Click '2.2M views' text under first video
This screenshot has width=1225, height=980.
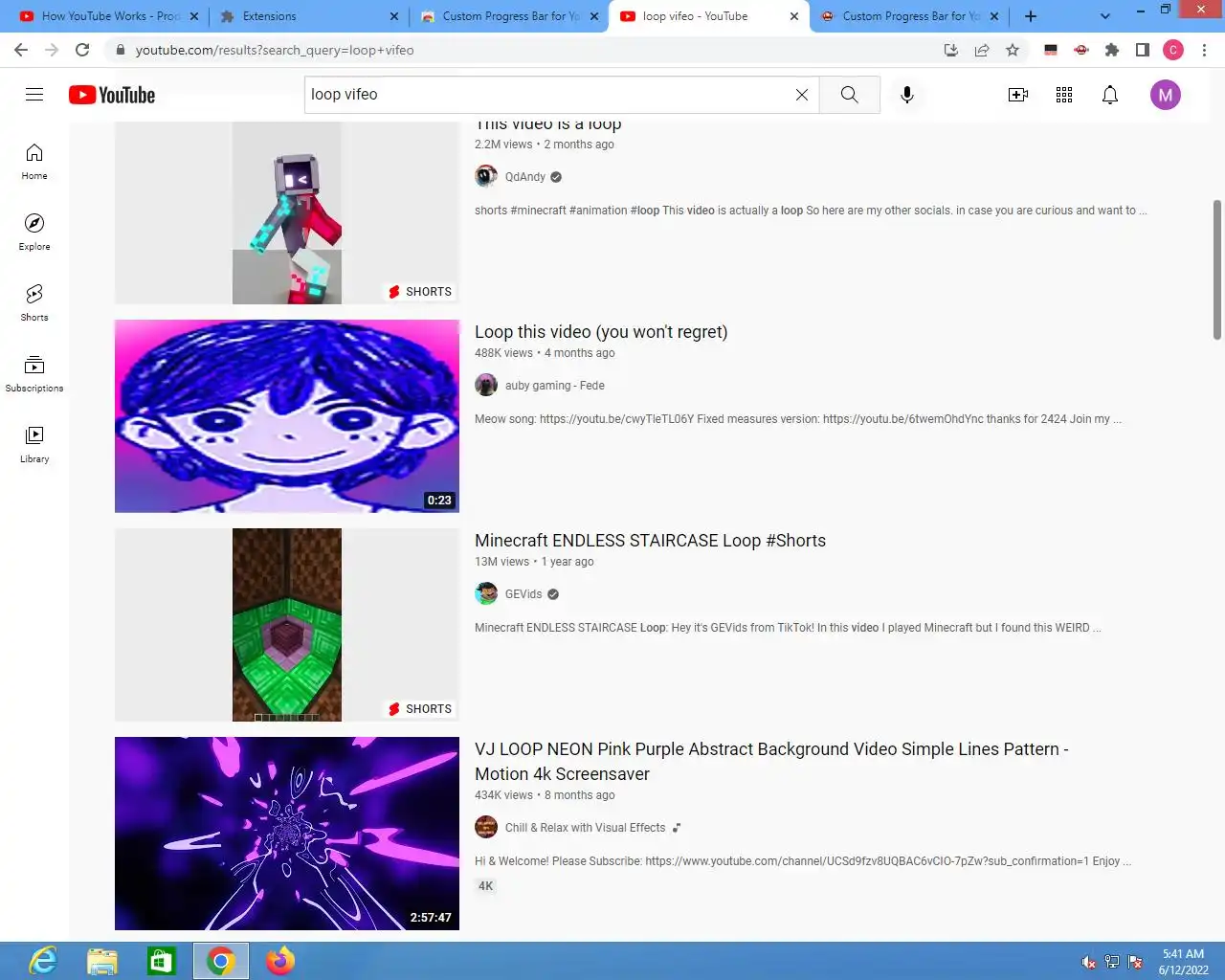[503, 145]
